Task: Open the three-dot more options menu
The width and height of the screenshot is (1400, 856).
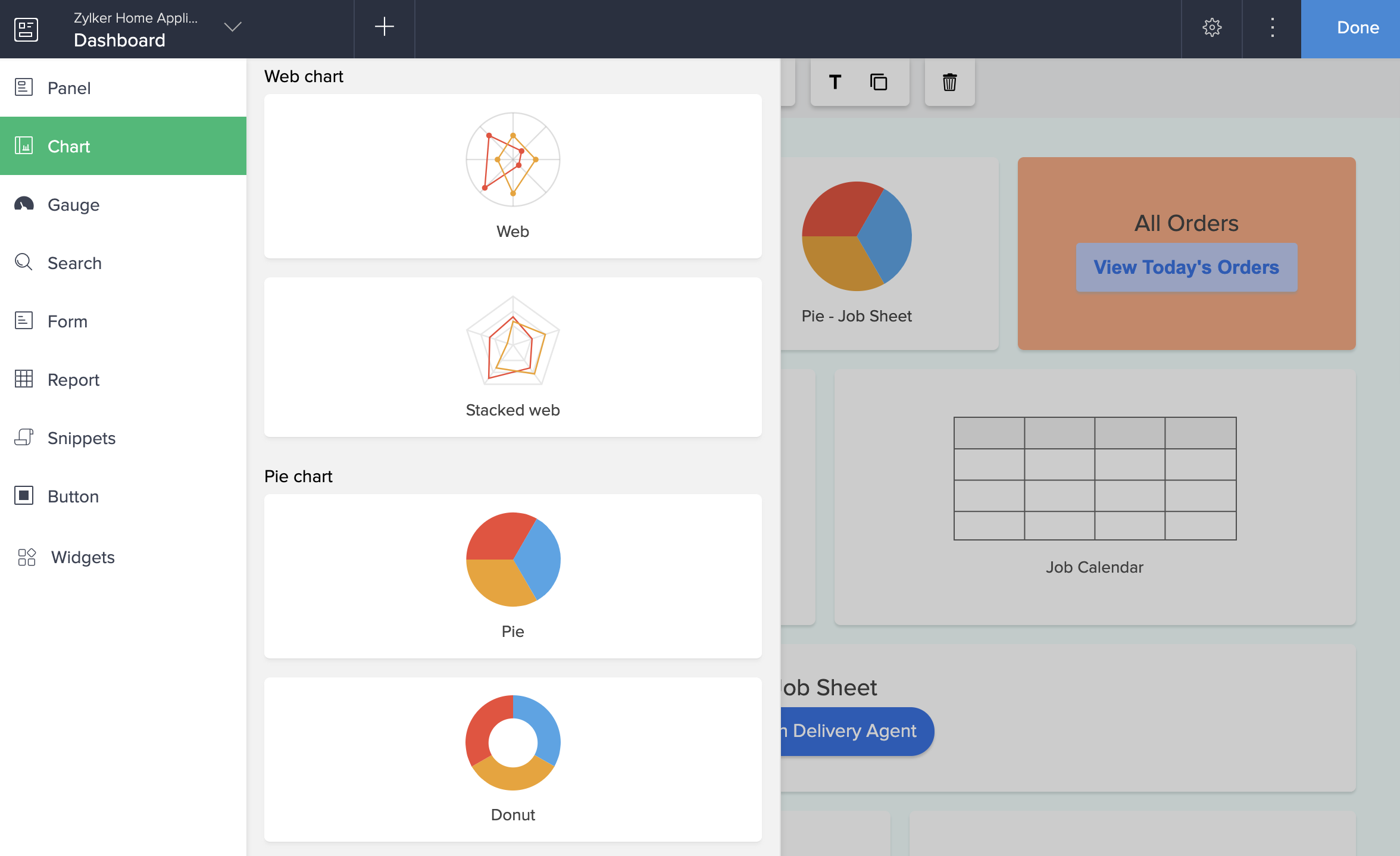Action: coord(1272,27)
